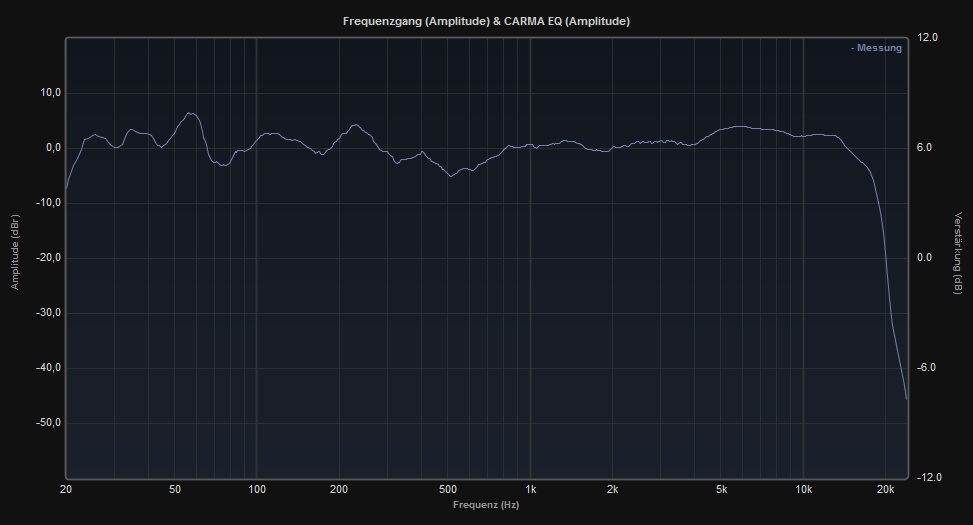This screenshot has width=973, height=525.
Task: Click the 0,0 amplitude tick on left axis
Action: [51, 148]
